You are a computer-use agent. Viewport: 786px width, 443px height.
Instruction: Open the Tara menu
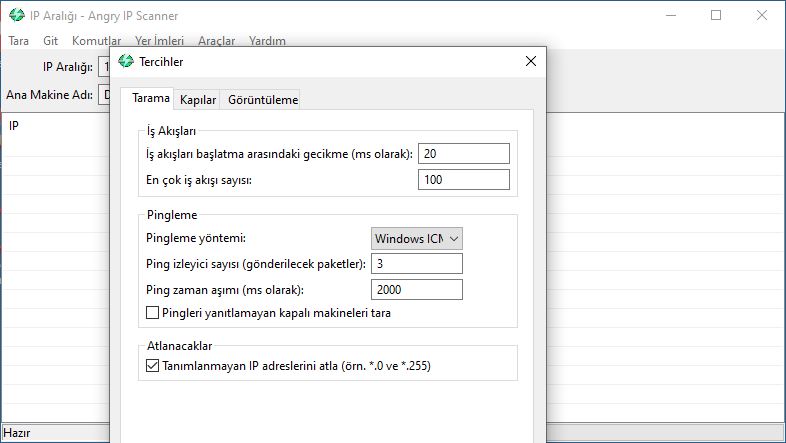click(x=19, y=41)
